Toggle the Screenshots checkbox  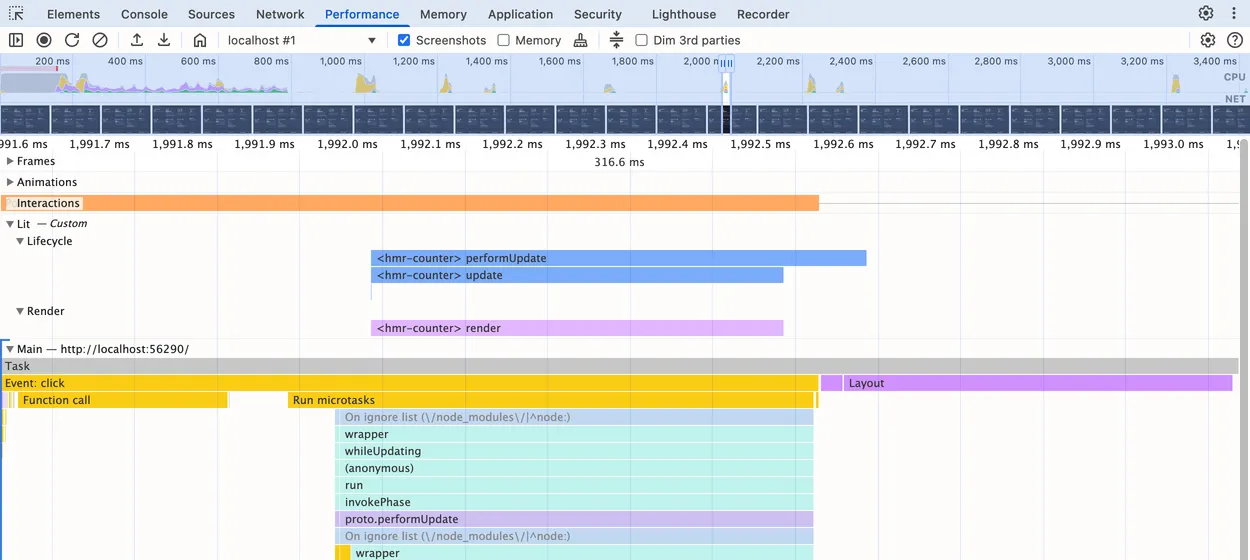(x=404, y=40)
